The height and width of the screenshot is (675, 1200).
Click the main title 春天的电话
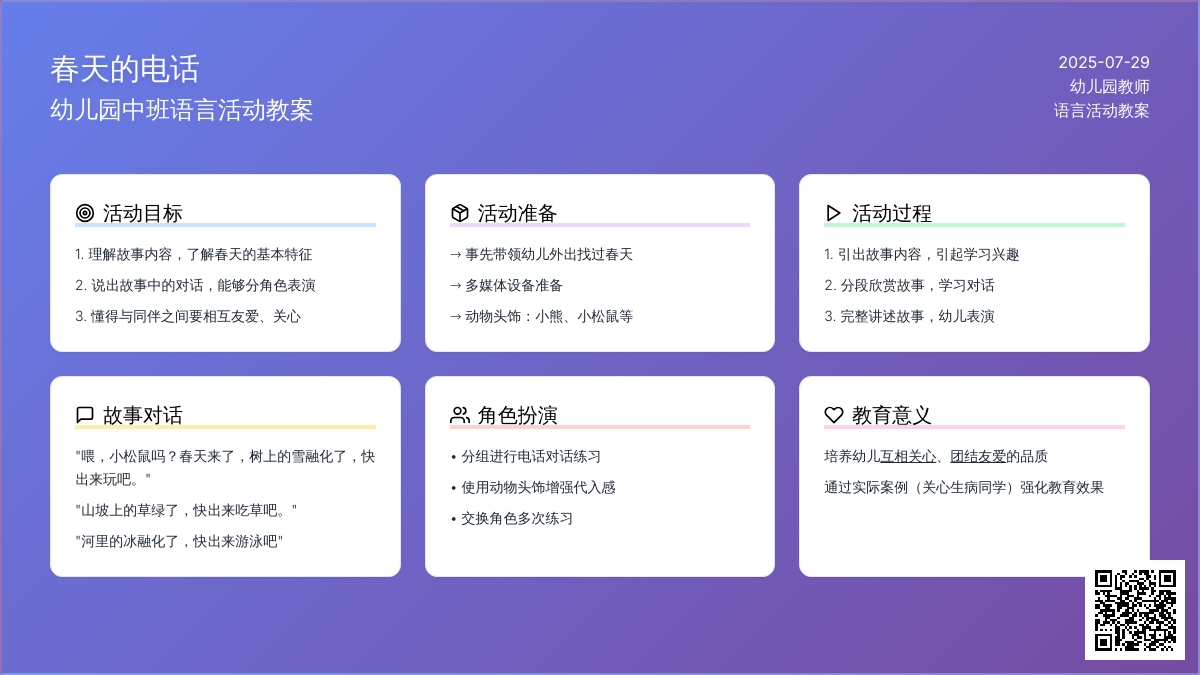125,69
